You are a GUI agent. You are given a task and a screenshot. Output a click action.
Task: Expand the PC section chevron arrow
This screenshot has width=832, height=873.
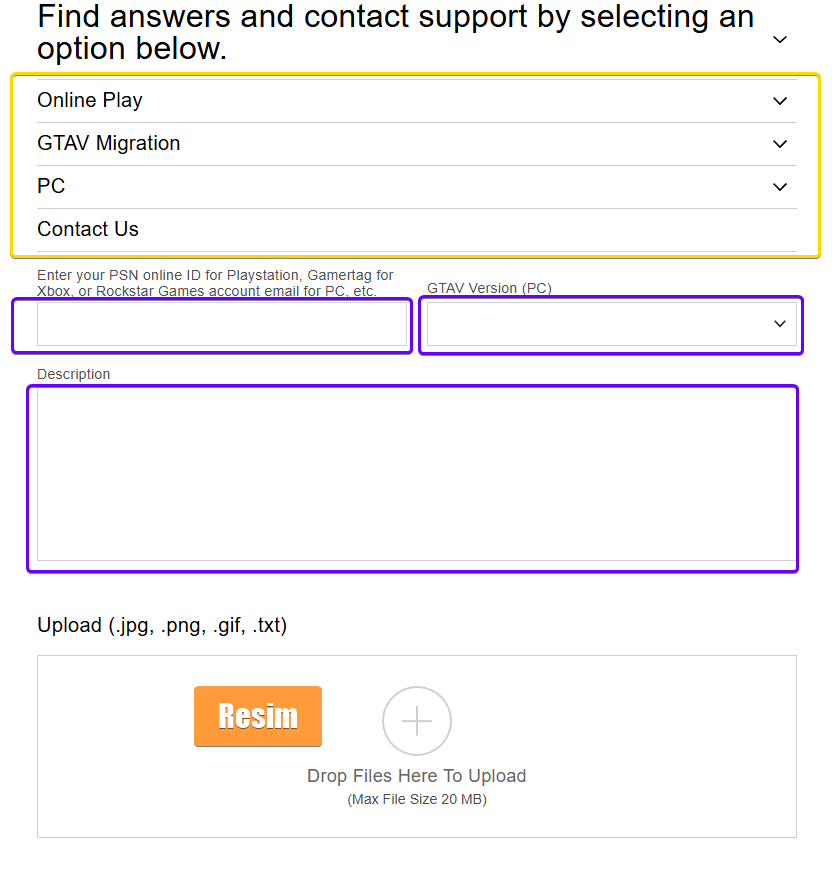tap(780, 187)
